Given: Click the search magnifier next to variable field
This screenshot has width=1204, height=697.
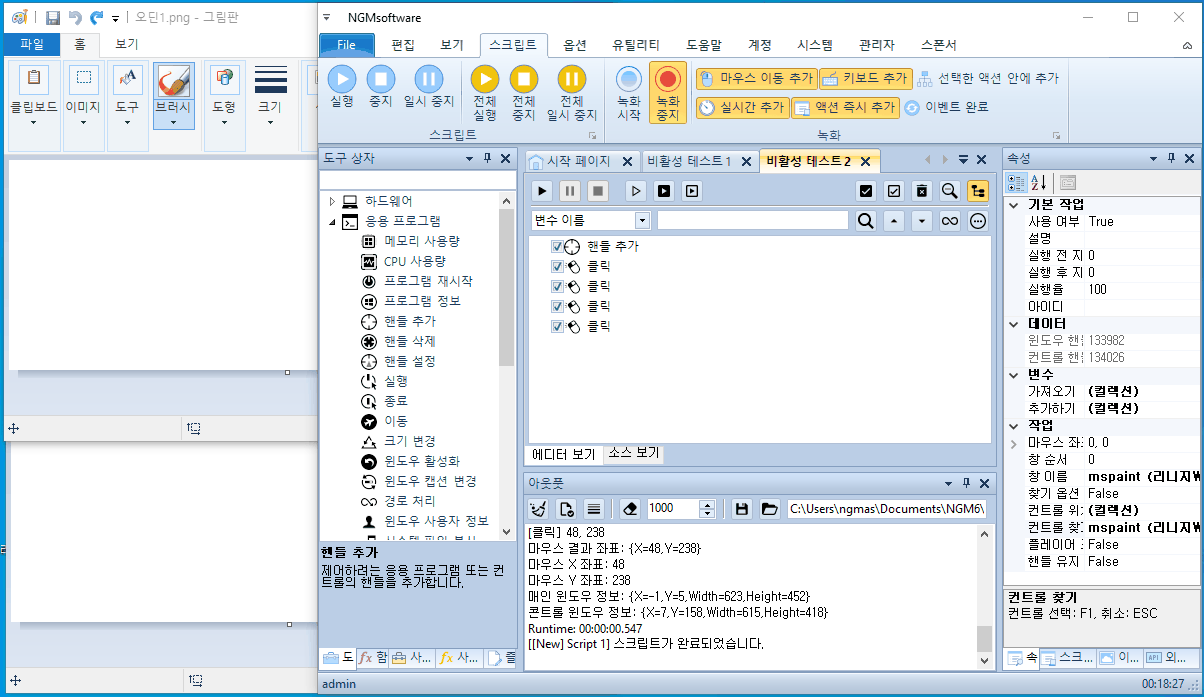Looking at the screenshot, I should coord(866,220).
